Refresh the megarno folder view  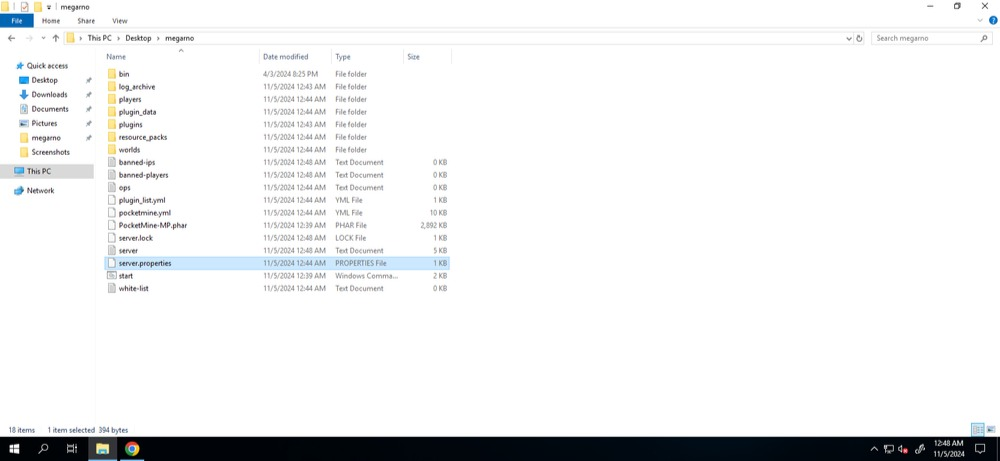pos(859,38)
